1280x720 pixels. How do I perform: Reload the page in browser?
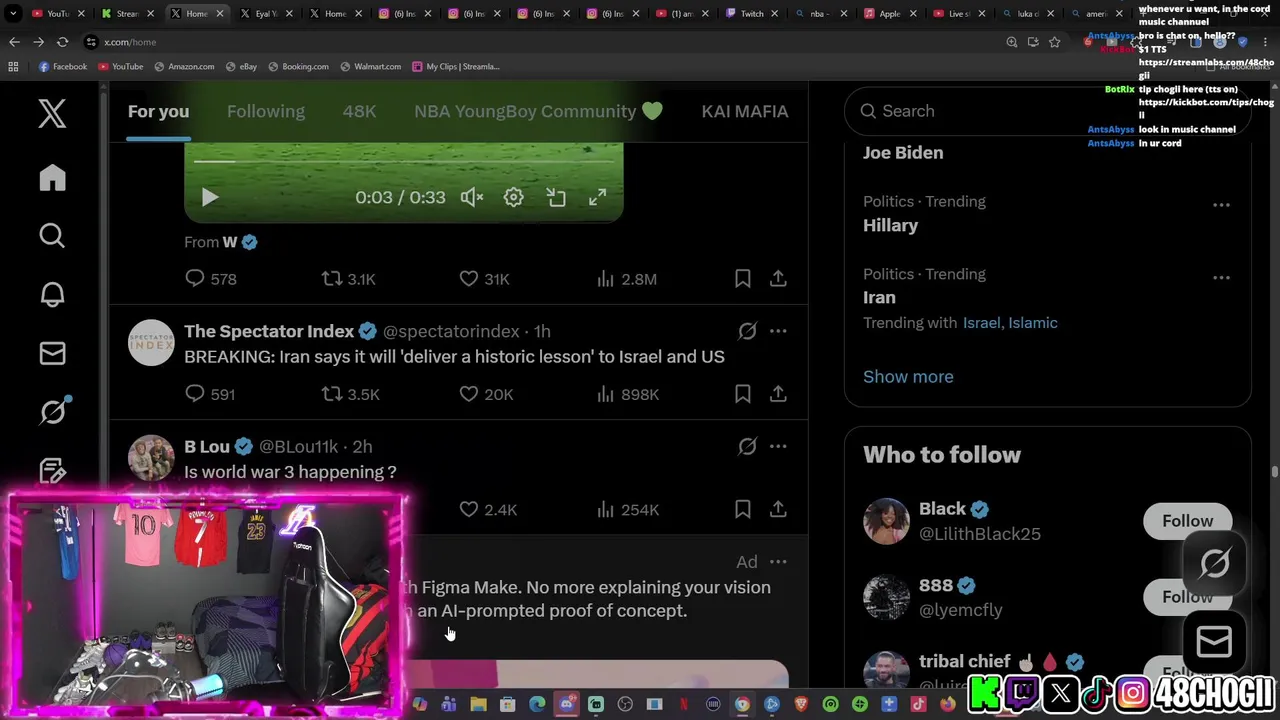pos(62,42)
